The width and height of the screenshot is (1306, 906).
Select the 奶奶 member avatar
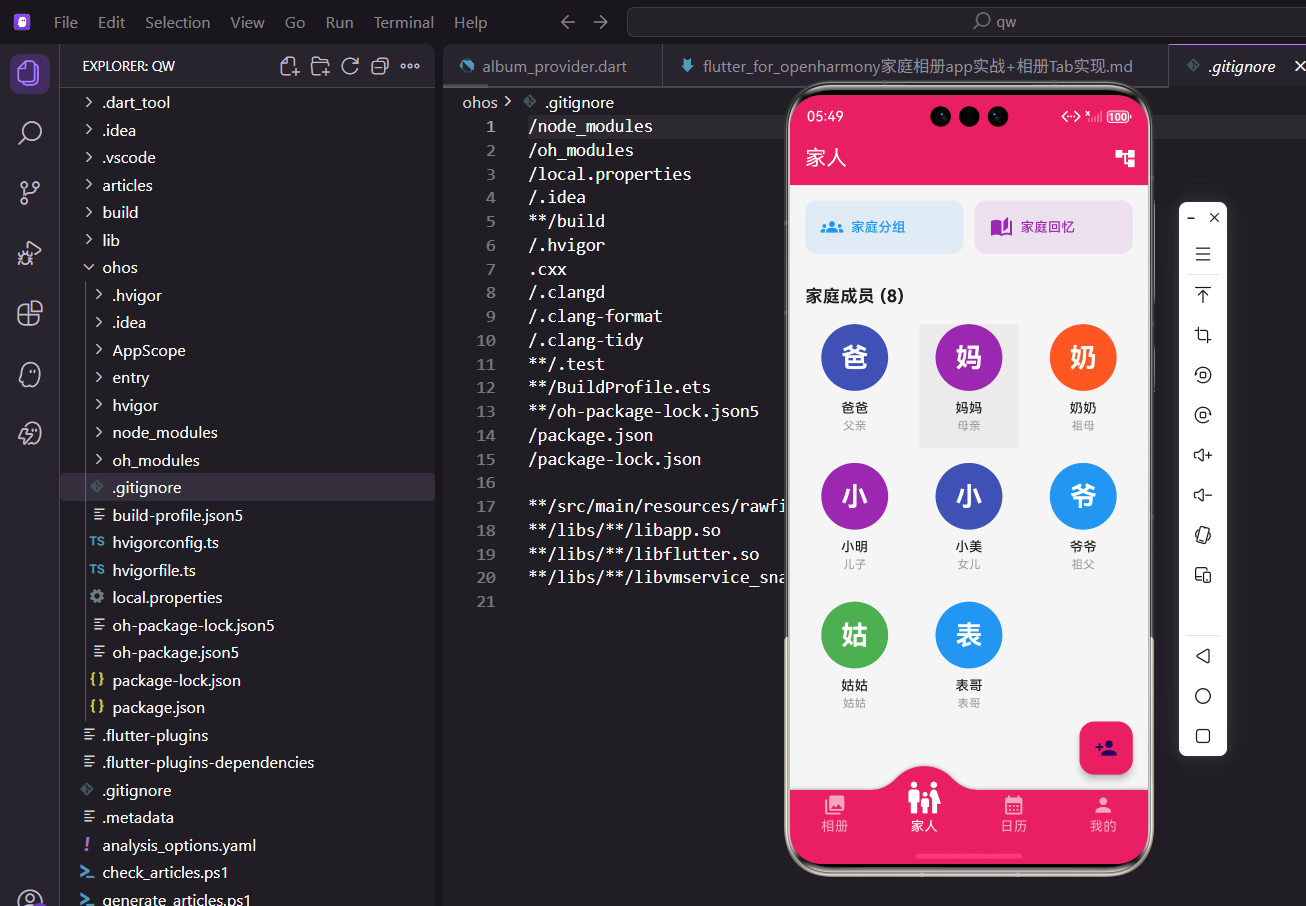point(1083,357)
